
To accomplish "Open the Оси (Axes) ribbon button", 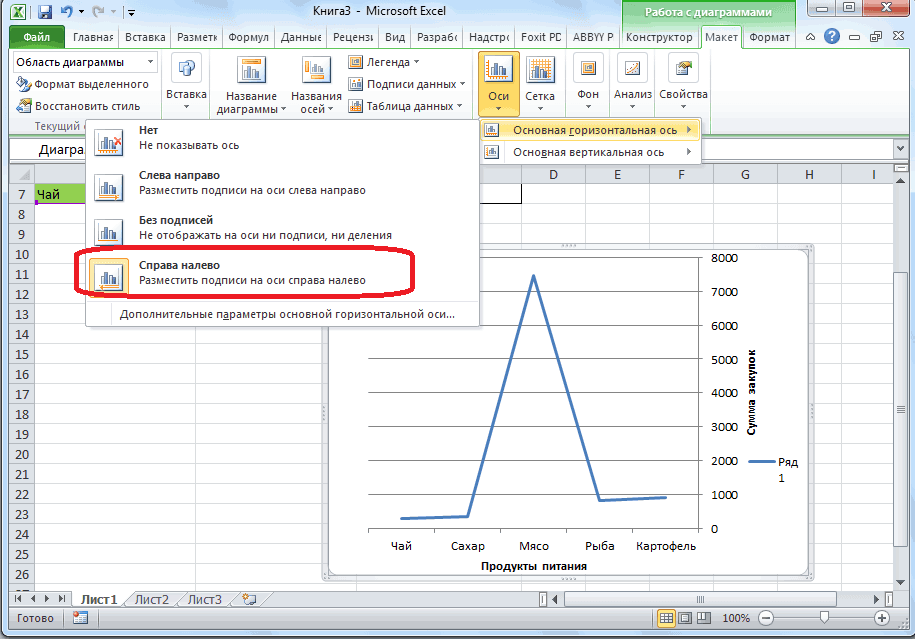I will click(499, 84).
